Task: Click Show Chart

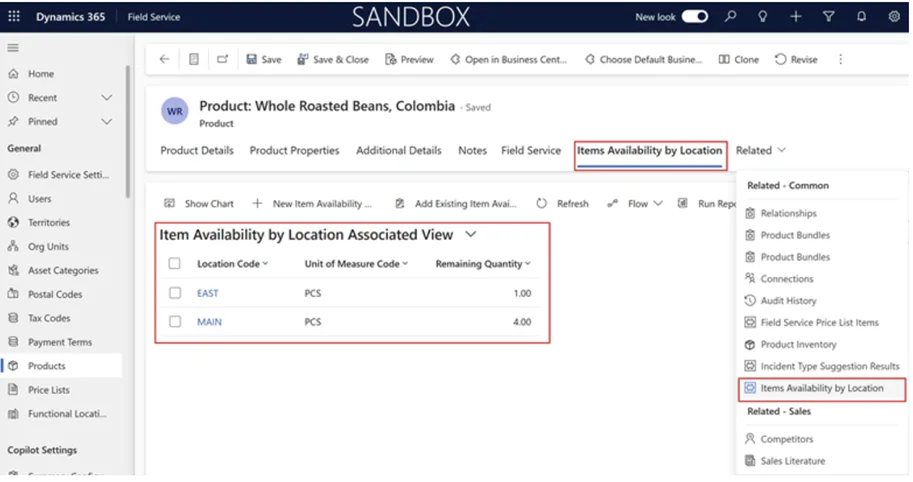Action: coord(199,204)
